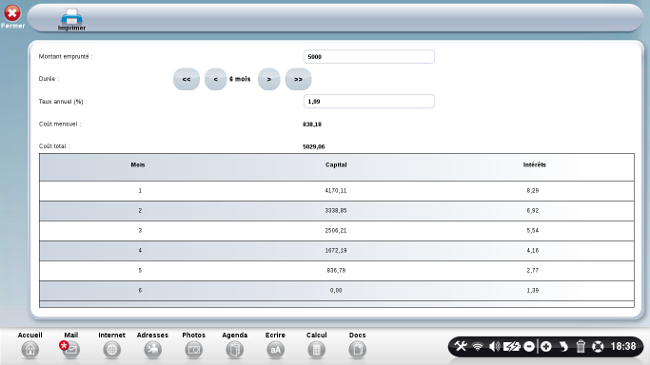Click the 'Coût mensuel :' label
Viewport: 650px width, 365px height.
click(x=60, y=124)
